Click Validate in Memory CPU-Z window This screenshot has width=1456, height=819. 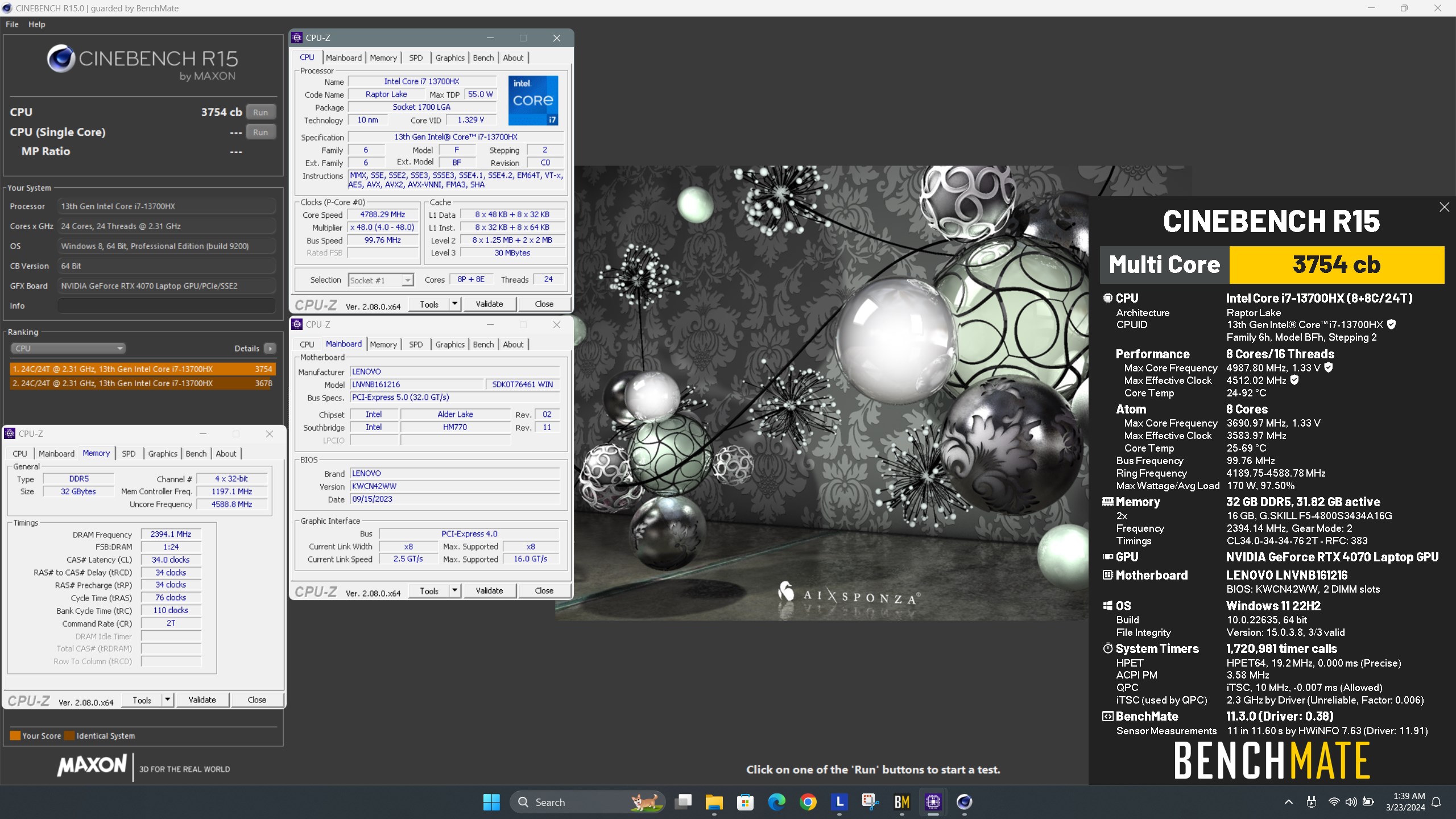202,700
